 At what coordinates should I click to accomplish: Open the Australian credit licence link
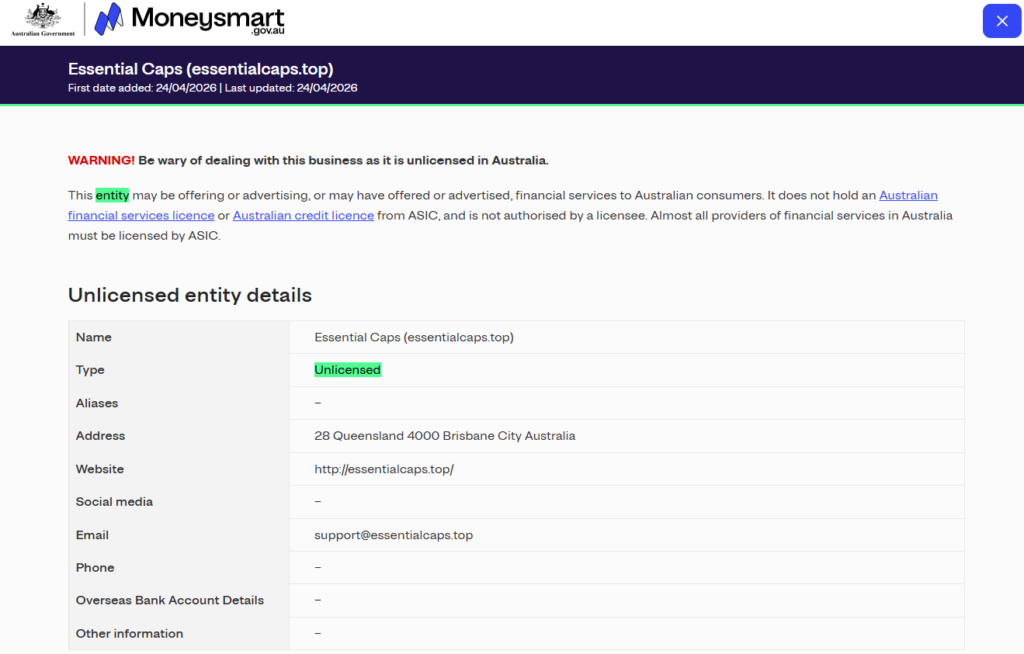pyautogui.click(x=303, y=216)
